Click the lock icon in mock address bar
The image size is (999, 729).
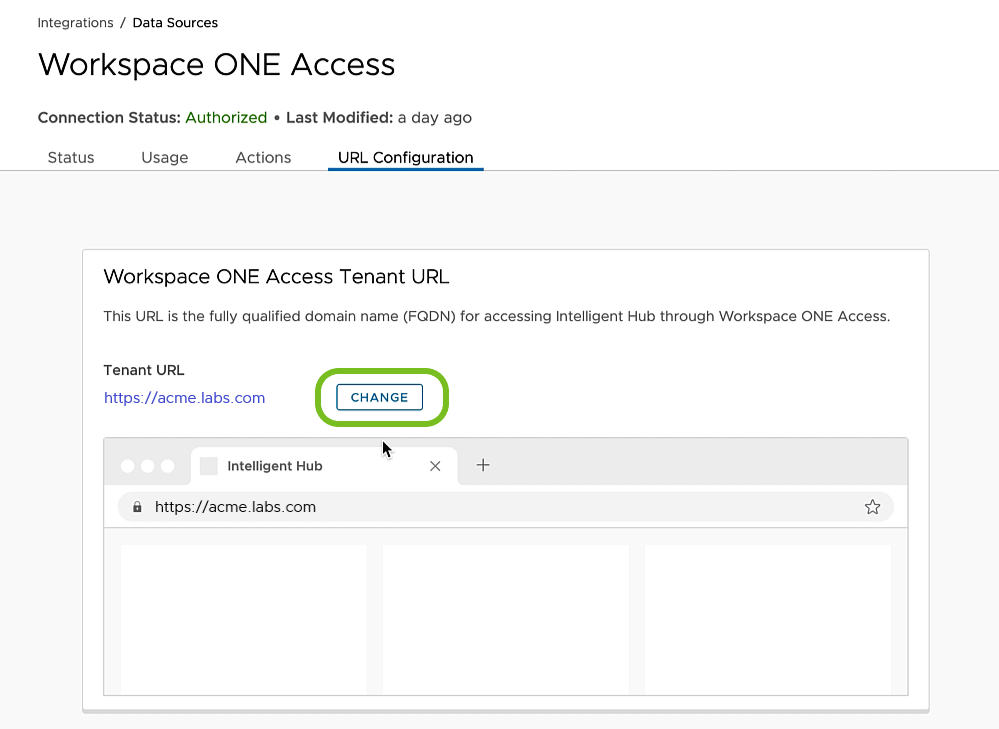tap(137, 507)
